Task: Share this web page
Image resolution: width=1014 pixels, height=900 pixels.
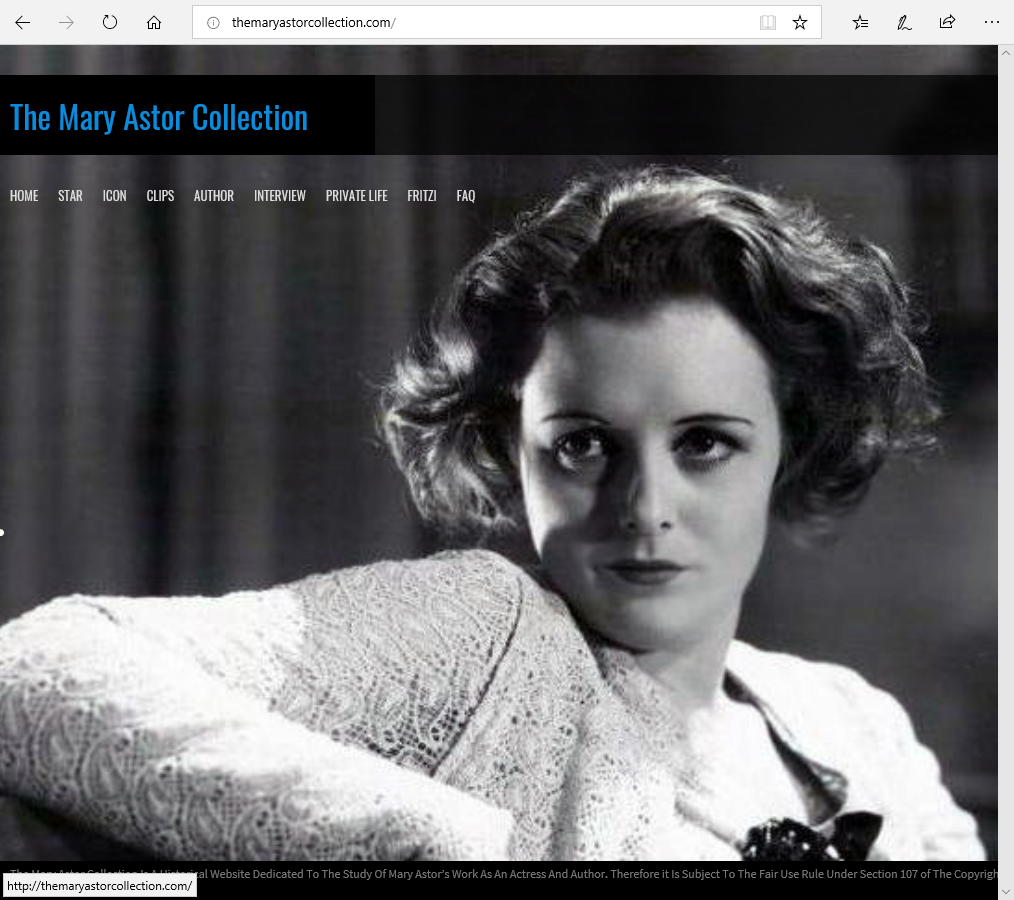Action: pyautogui.click(x=947, y=23)
